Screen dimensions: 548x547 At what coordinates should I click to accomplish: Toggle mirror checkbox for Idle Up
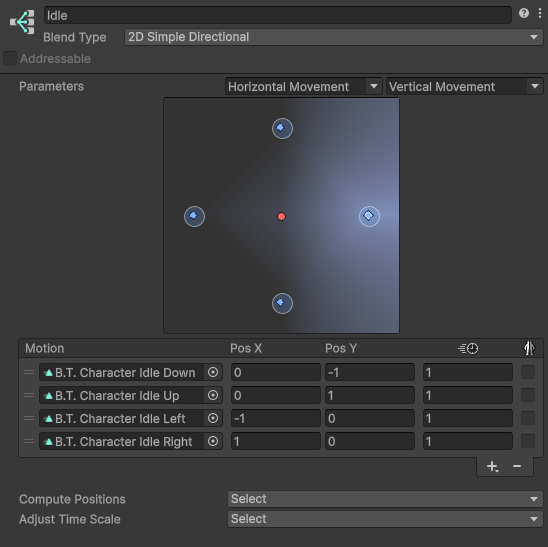528,395
